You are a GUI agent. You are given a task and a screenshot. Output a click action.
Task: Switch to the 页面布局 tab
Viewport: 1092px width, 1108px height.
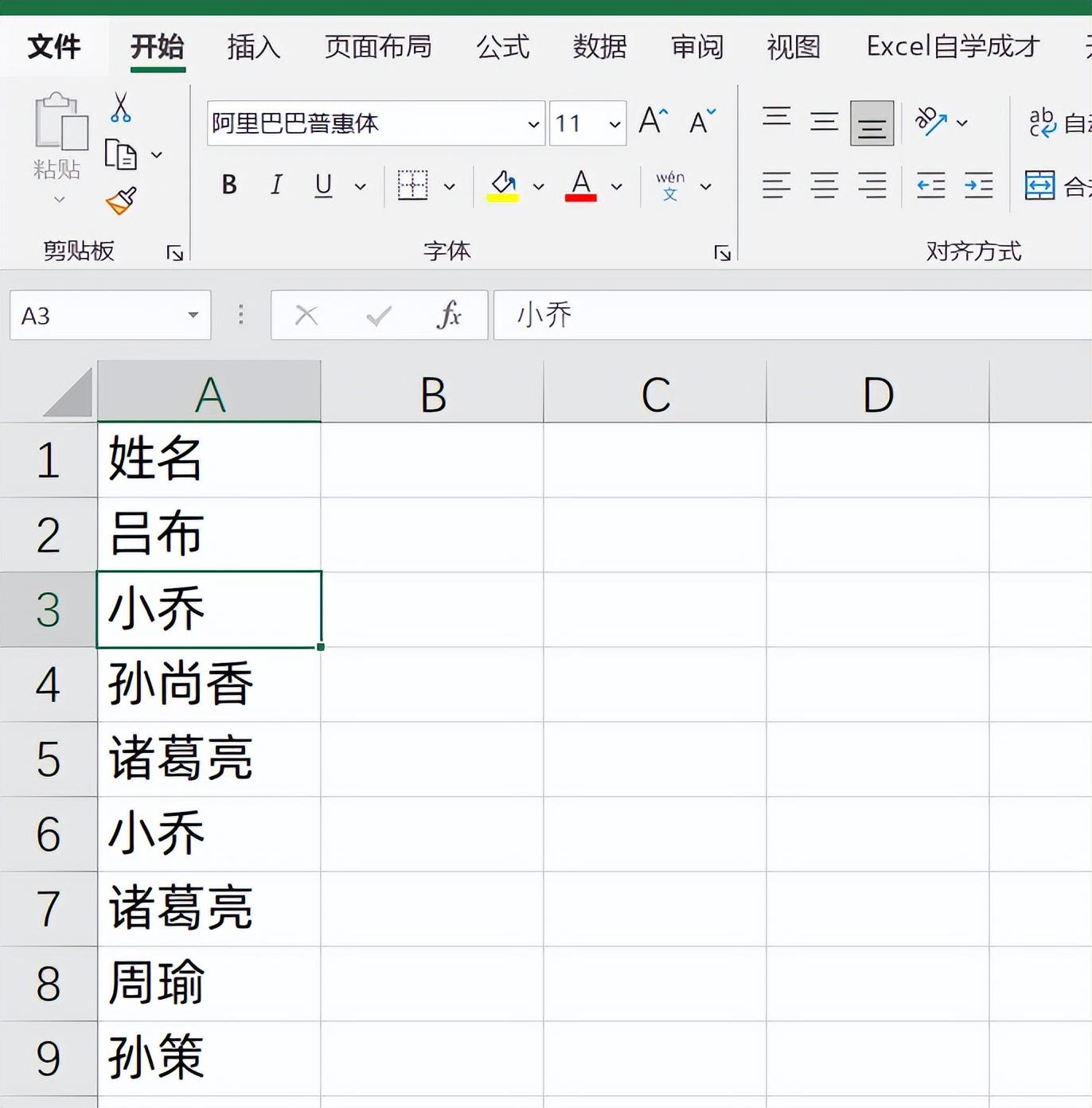378,46
